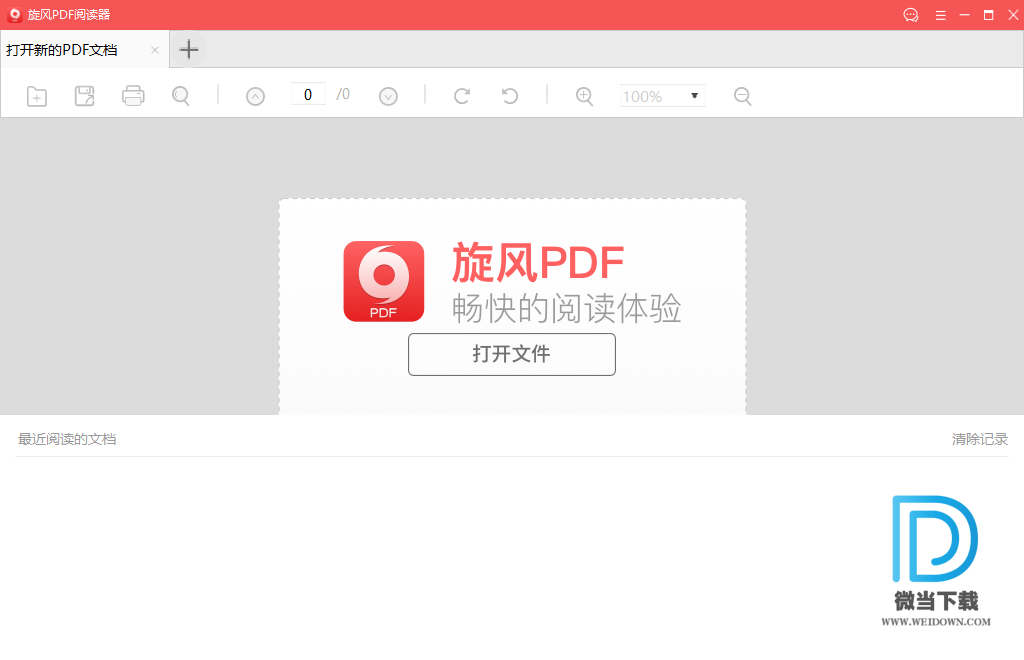This screenshot has height=660, width=1024.
Task: Zoom in with plus magnifier
Action: pos(584,97)
